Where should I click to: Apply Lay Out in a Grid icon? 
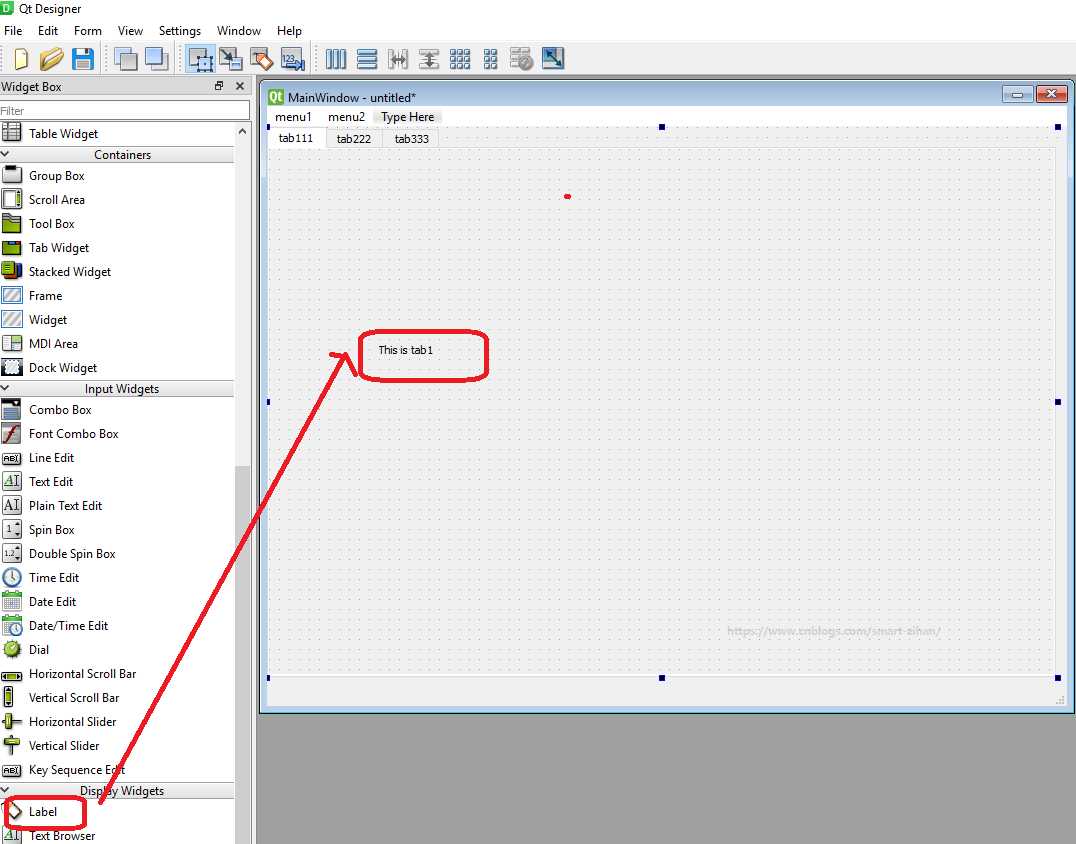click(x=460, y=59)
